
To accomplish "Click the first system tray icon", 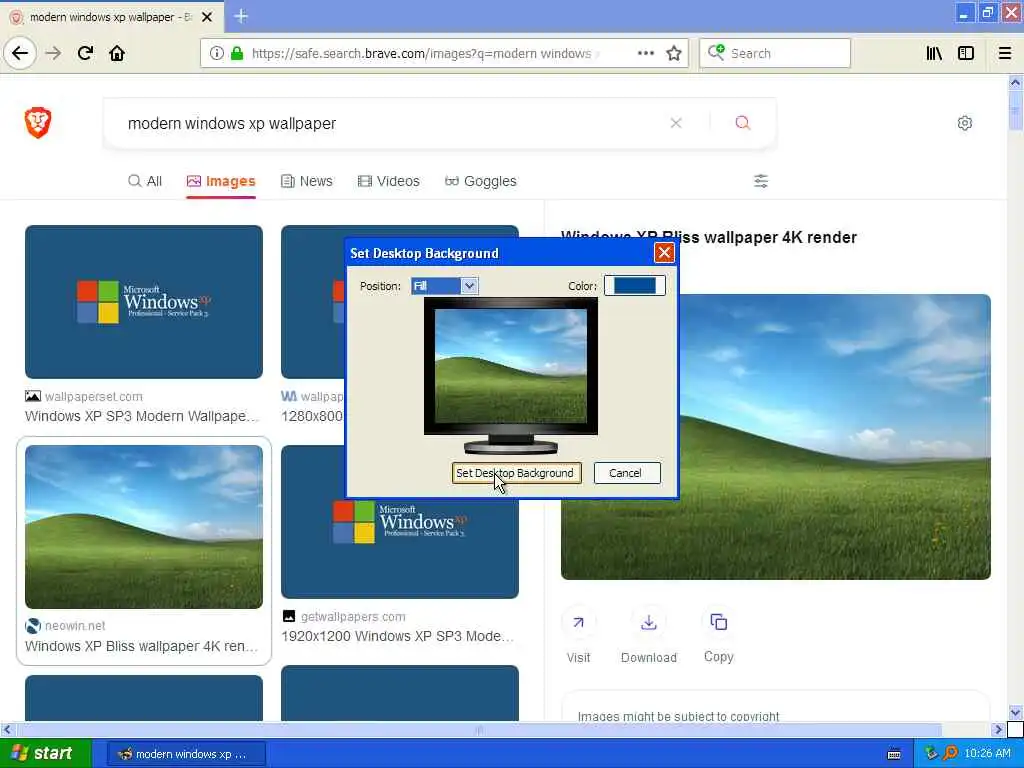I will click(x=931, y=754).
